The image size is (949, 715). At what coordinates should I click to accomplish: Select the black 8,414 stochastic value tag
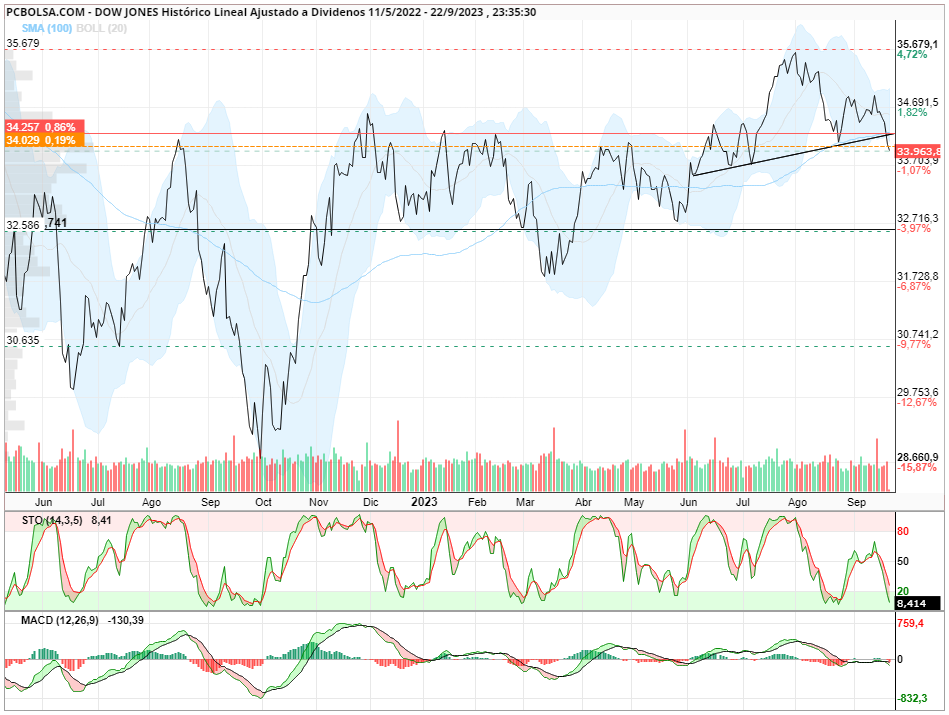click(x=918, y=603)
